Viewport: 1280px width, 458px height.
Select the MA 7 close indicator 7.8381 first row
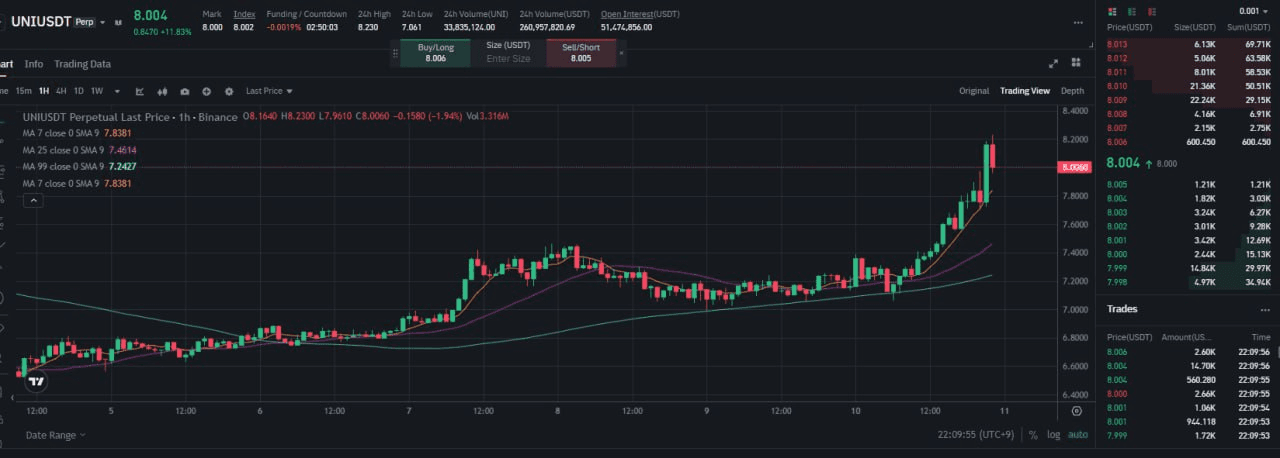click(78, 132)
